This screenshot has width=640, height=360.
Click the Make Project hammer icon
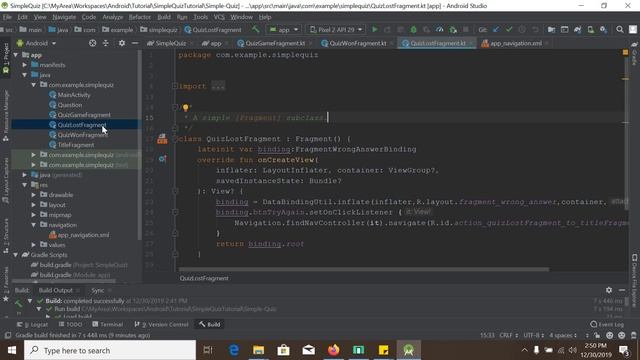click(256, 29)
